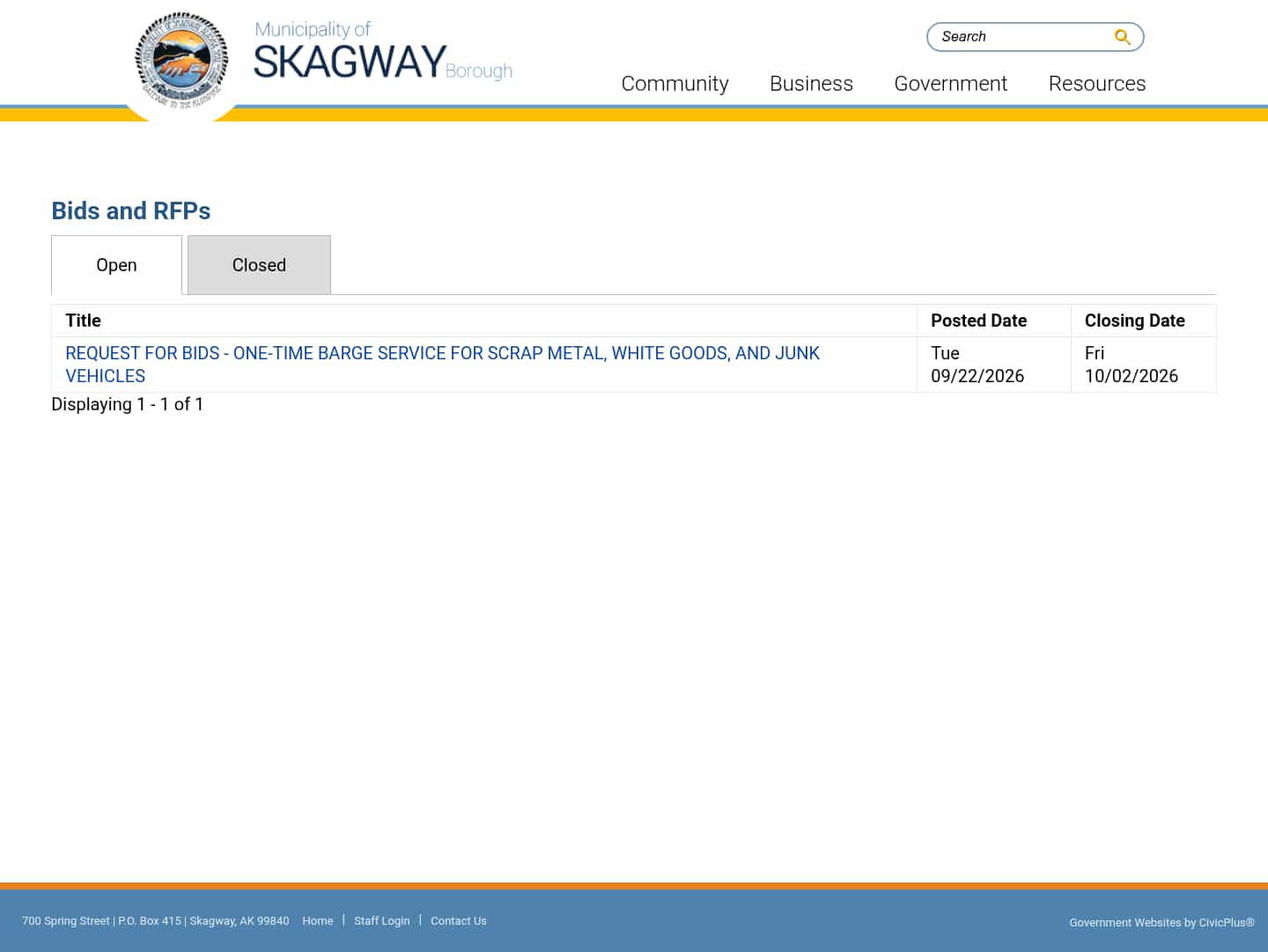This screenshot has height=952, width=1268.
Task: Click the Skagway municipal seal logo
Action: (x=181, y=61)
